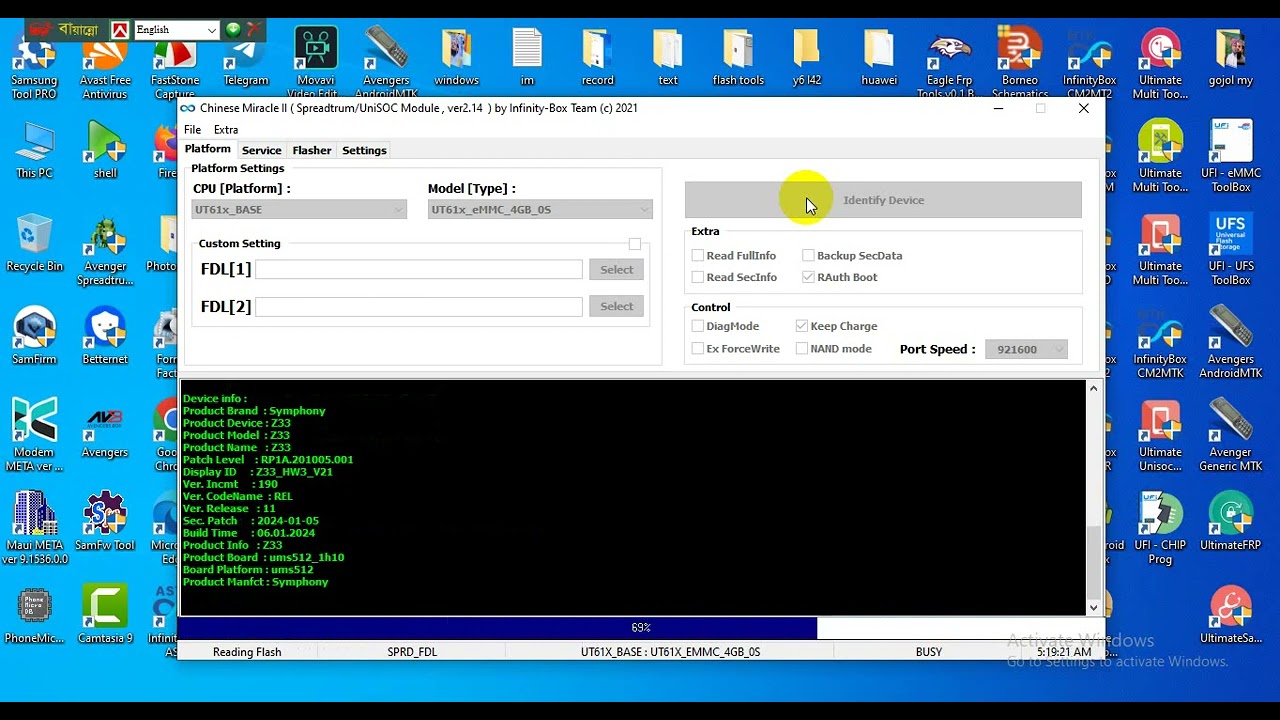
Task: Expand the Model Type dropdown
Action: [x=540, y=209]
